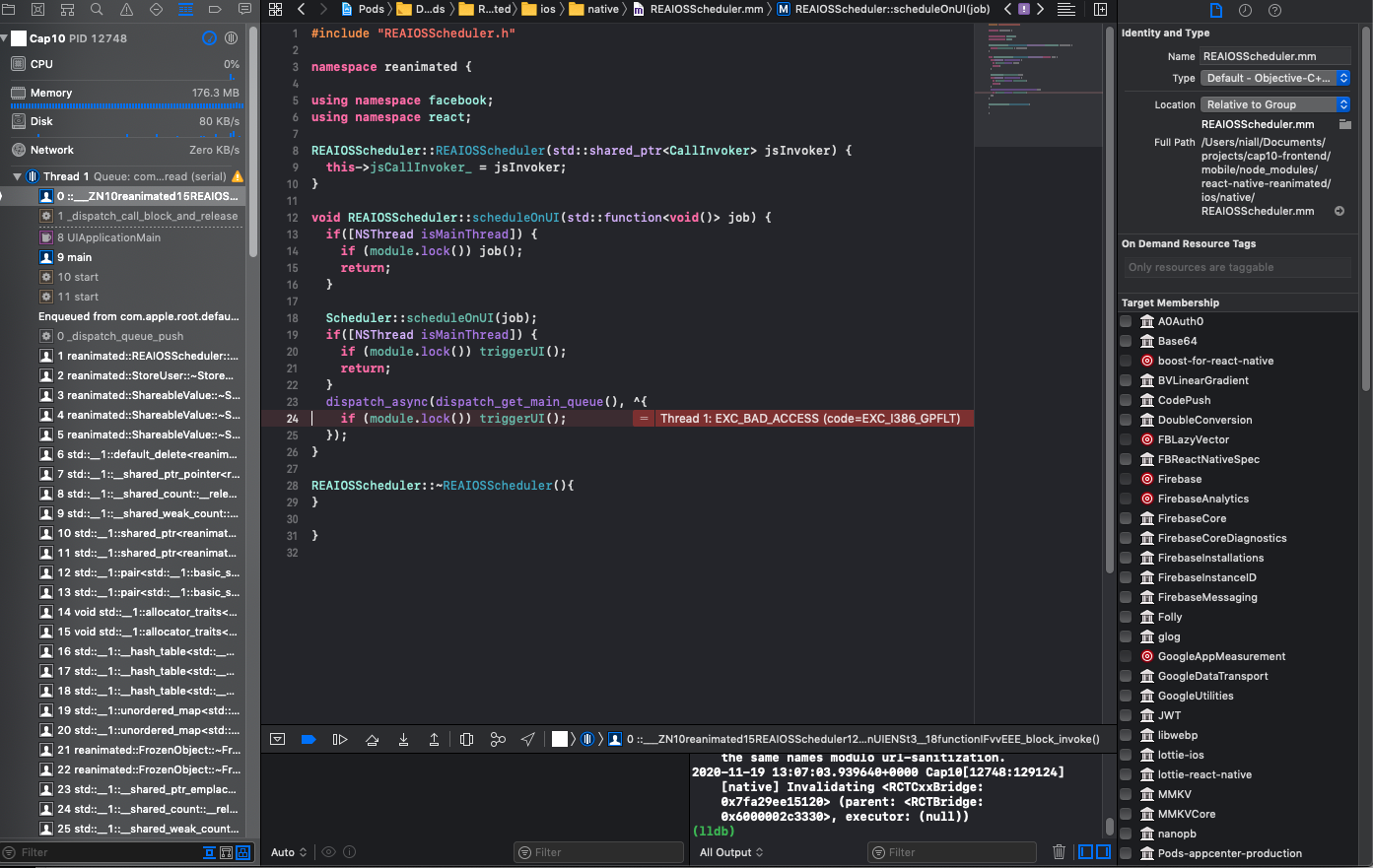1373x868 pixels.
Task: Deactivate breakpoints in the debug bar
Action: pos(309,738)
